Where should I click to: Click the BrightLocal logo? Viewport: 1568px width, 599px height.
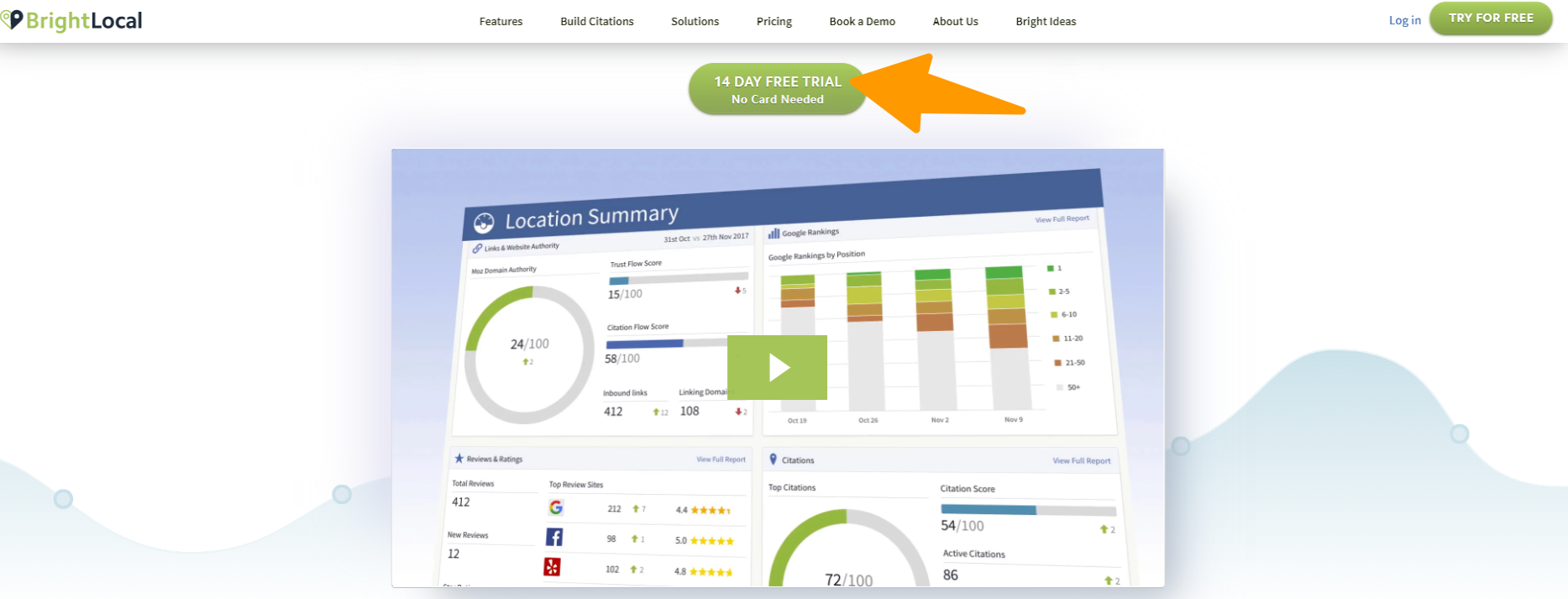point(72,20)
